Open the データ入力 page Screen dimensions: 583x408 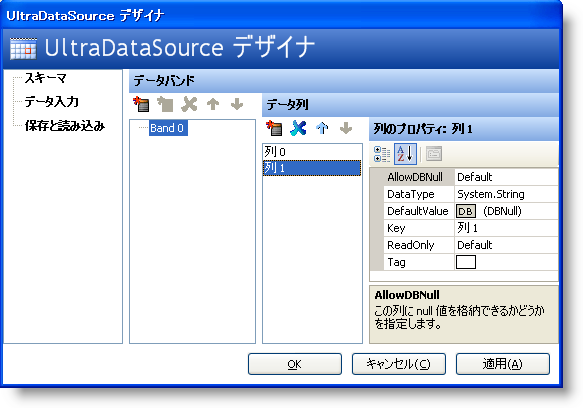point(52,102)
